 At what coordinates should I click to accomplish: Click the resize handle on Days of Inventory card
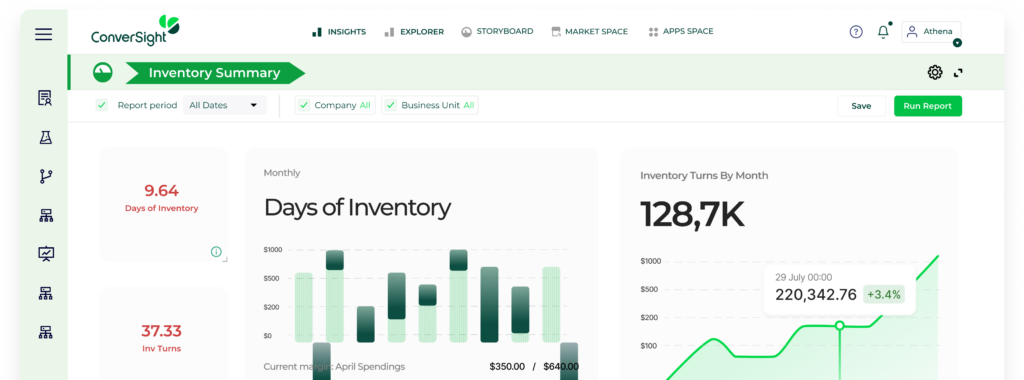click(x=225, y=259)
